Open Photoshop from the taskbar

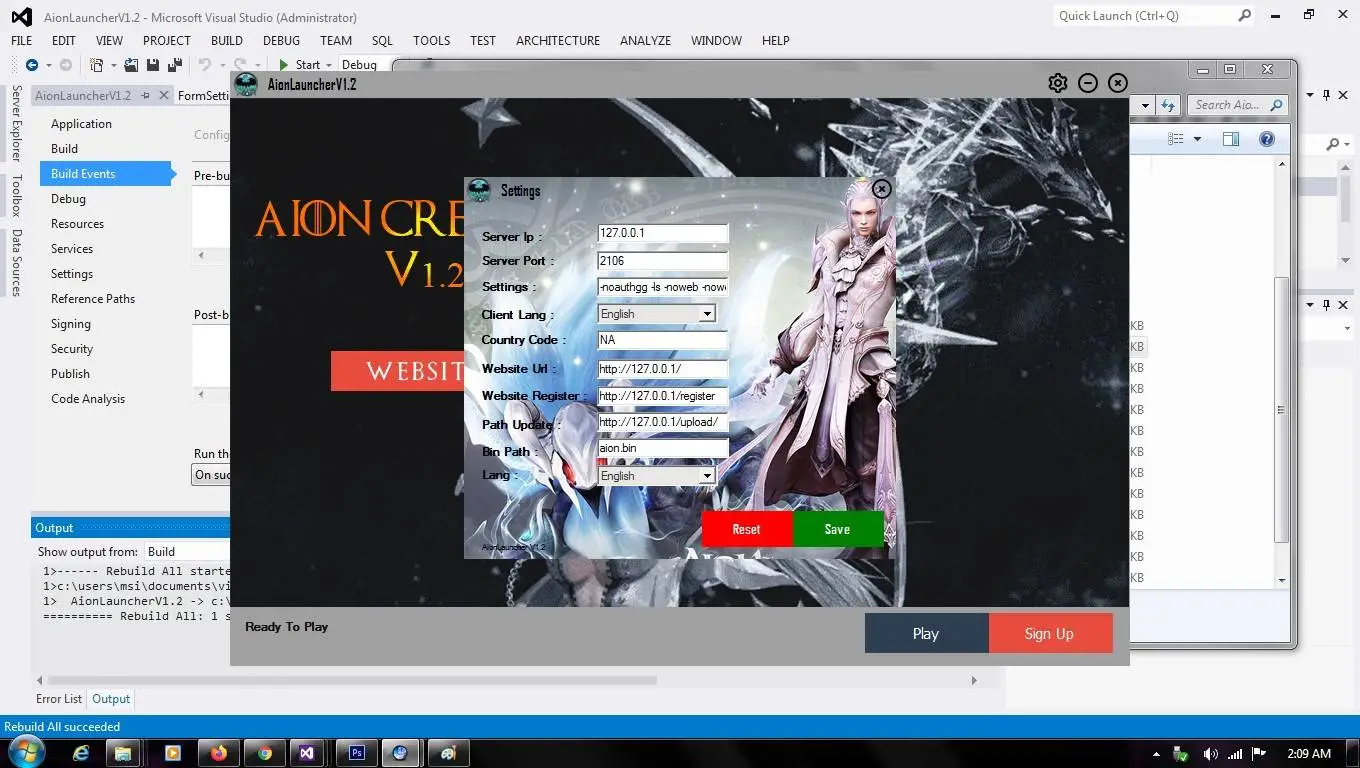355,753
